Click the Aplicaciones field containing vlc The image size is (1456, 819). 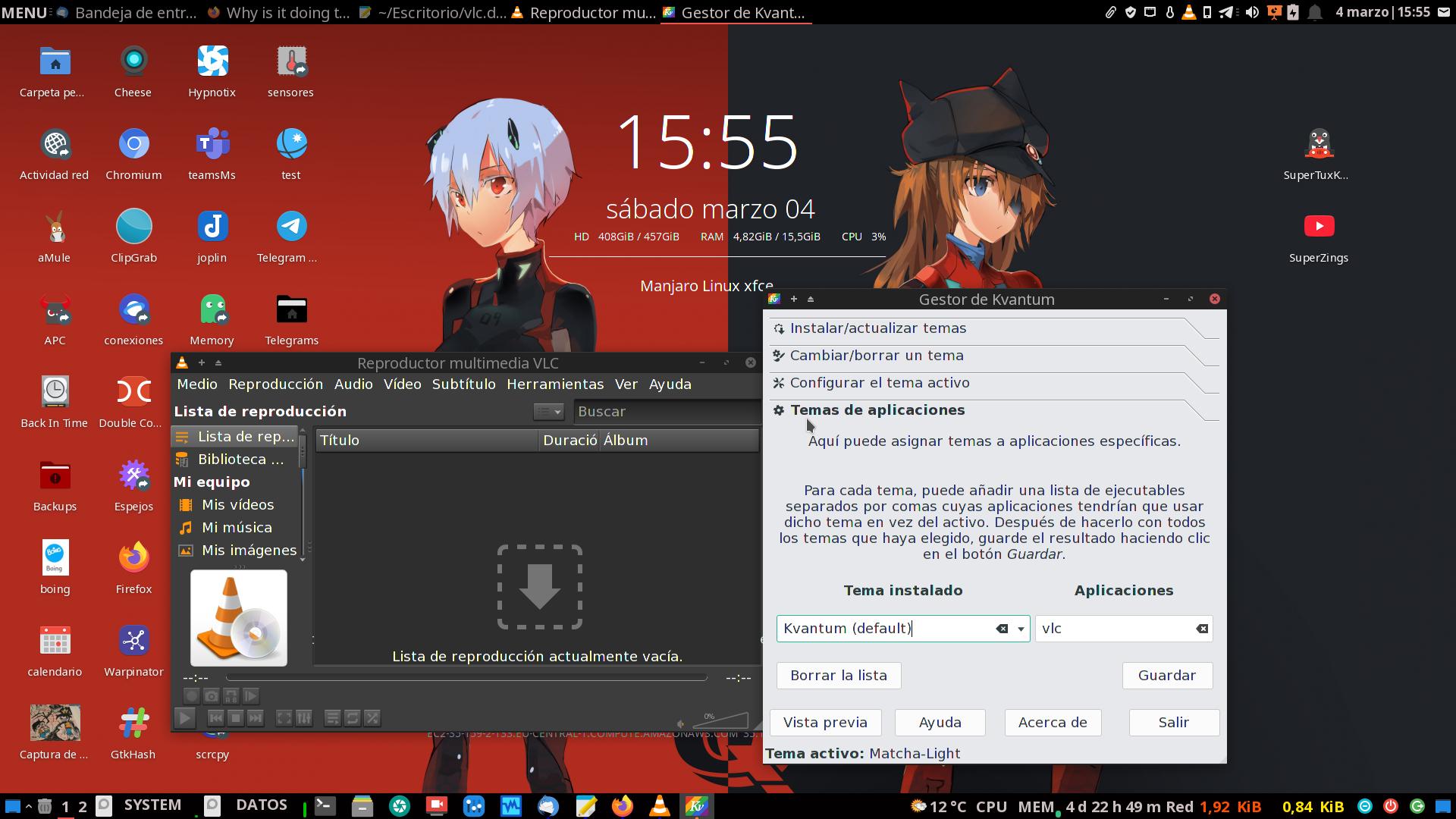tap(1124, 629)
